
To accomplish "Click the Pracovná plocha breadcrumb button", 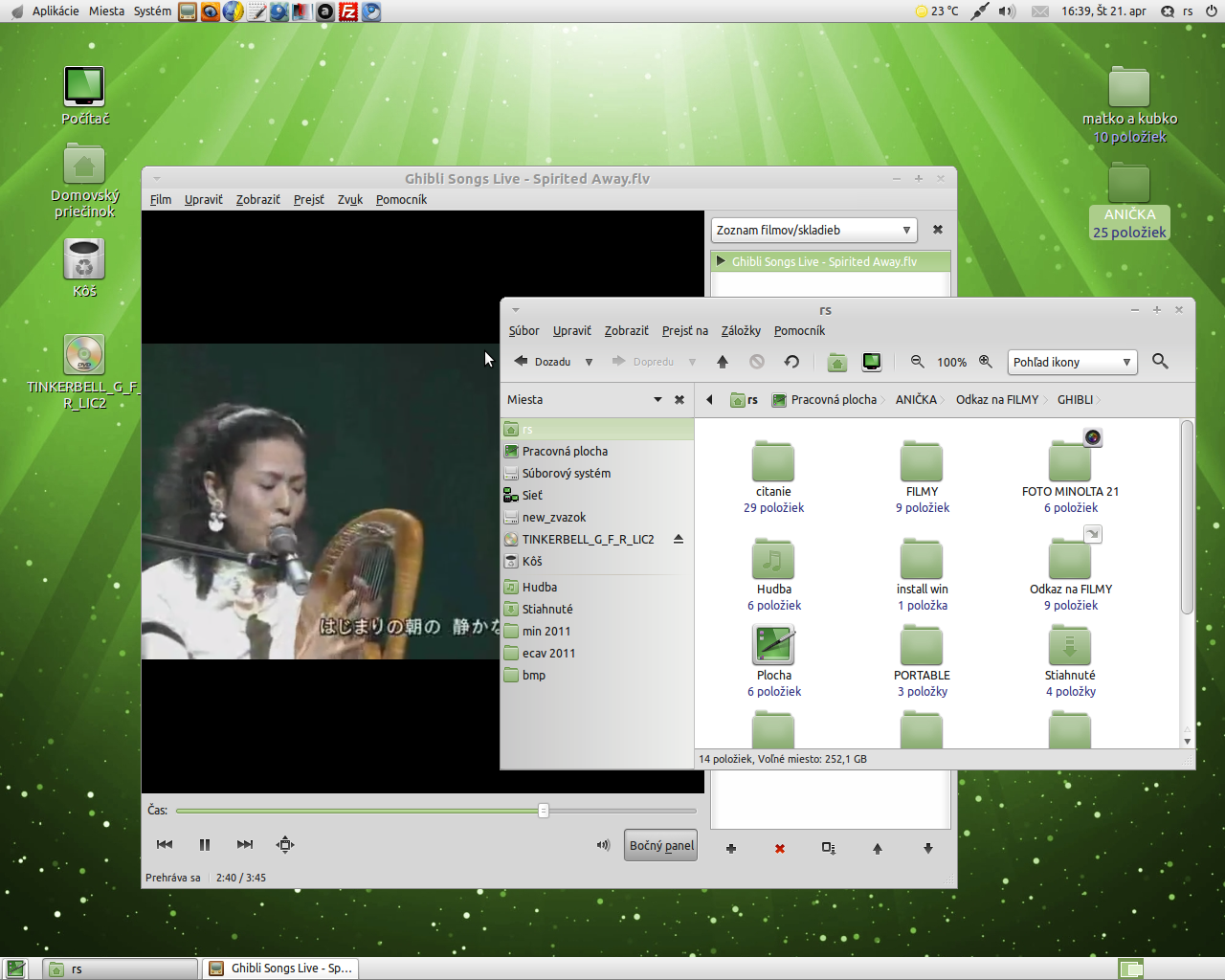I will point(824,400).
